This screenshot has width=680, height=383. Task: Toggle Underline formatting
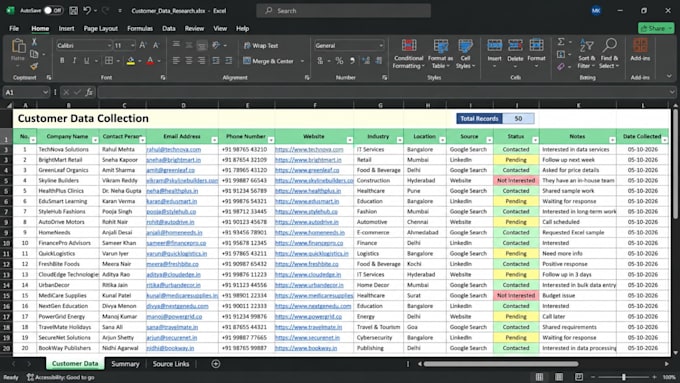pyautogui.click(x=86, y=61)
